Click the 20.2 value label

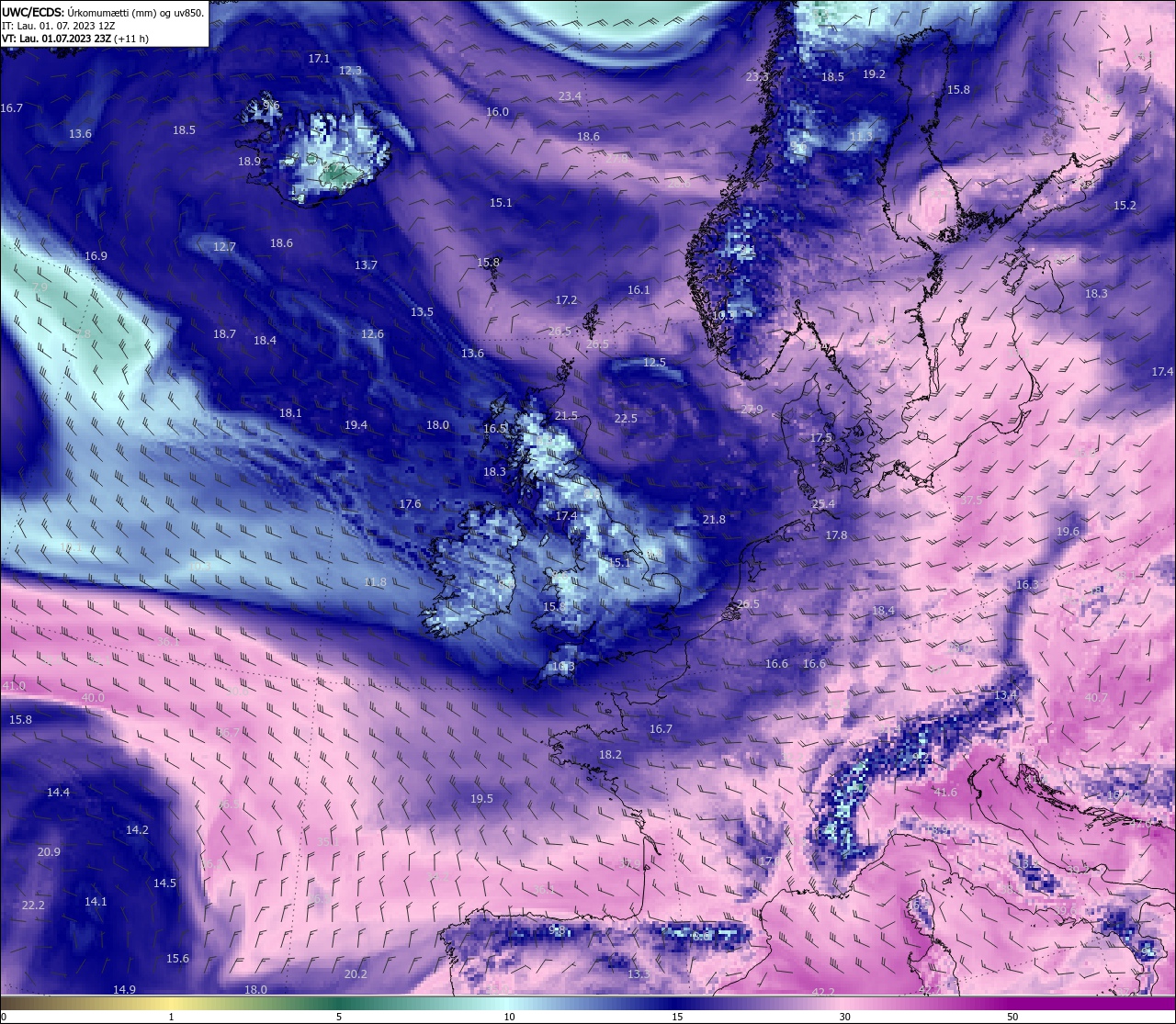(356, 974)
